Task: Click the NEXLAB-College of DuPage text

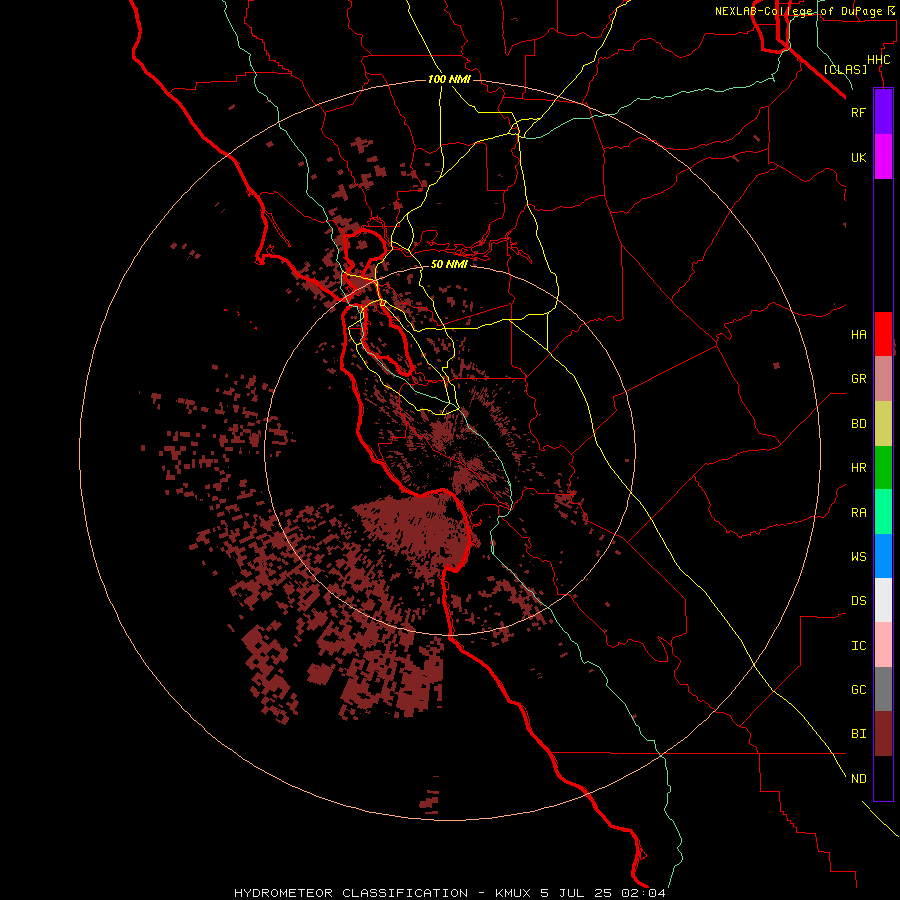Action: (798, 11)
